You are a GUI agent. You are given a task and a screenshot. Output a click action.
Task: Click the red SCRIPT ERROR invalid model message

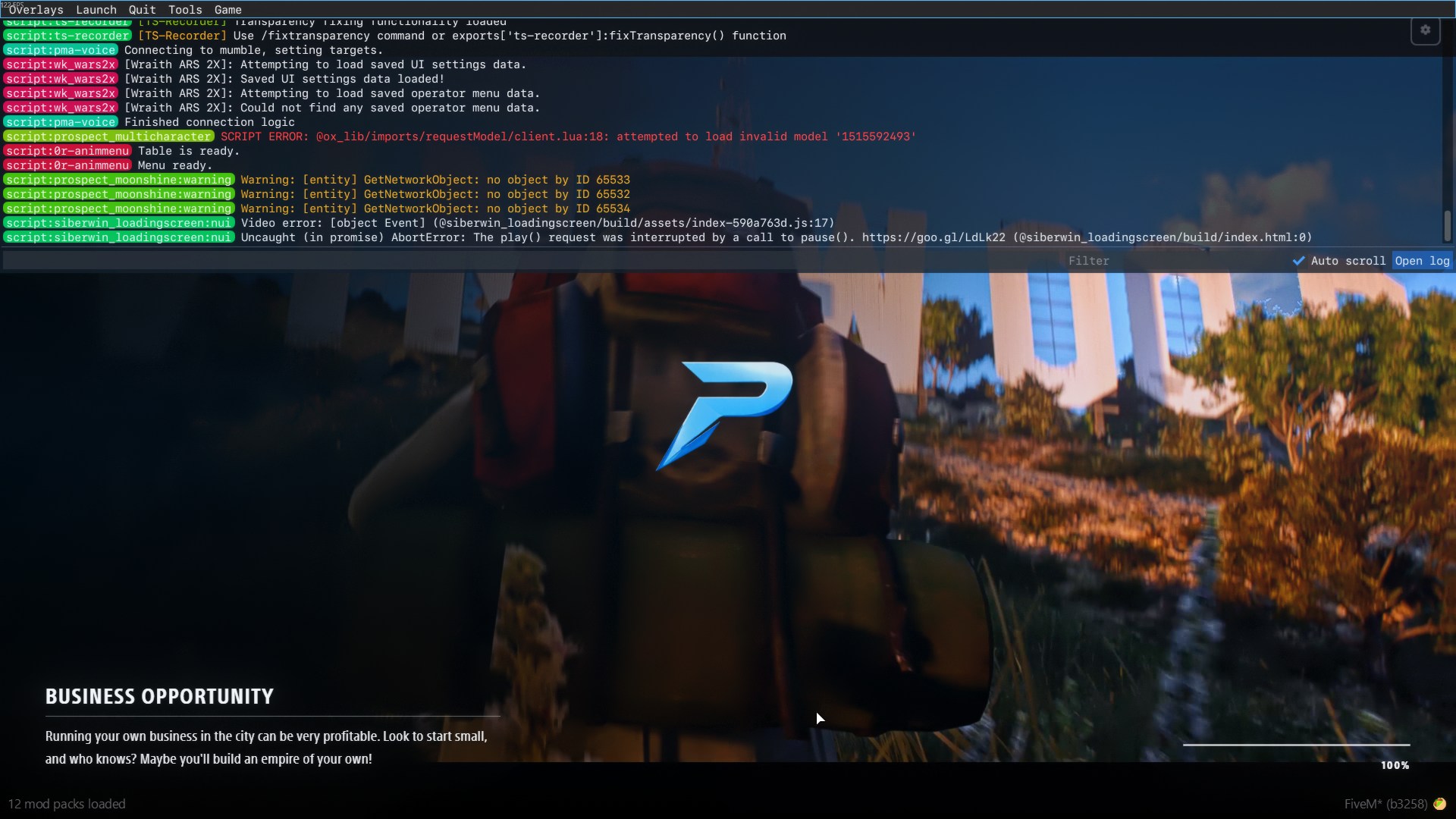[568, 136]
